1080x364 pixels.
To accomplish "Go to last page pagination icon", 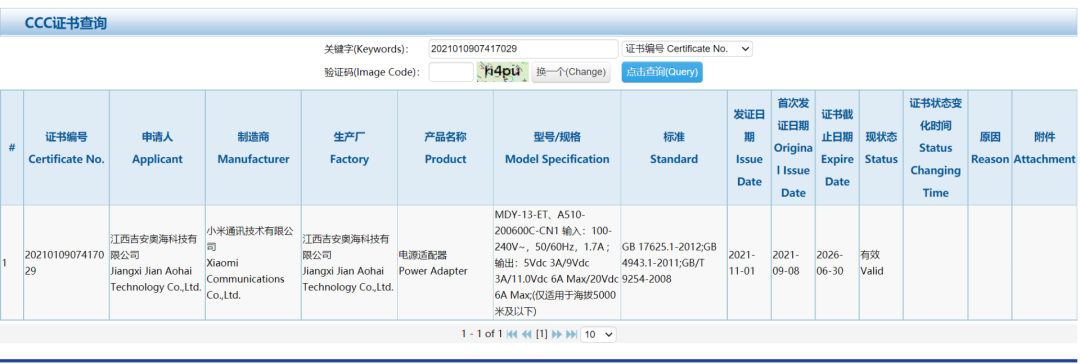I will click(572, 334).
